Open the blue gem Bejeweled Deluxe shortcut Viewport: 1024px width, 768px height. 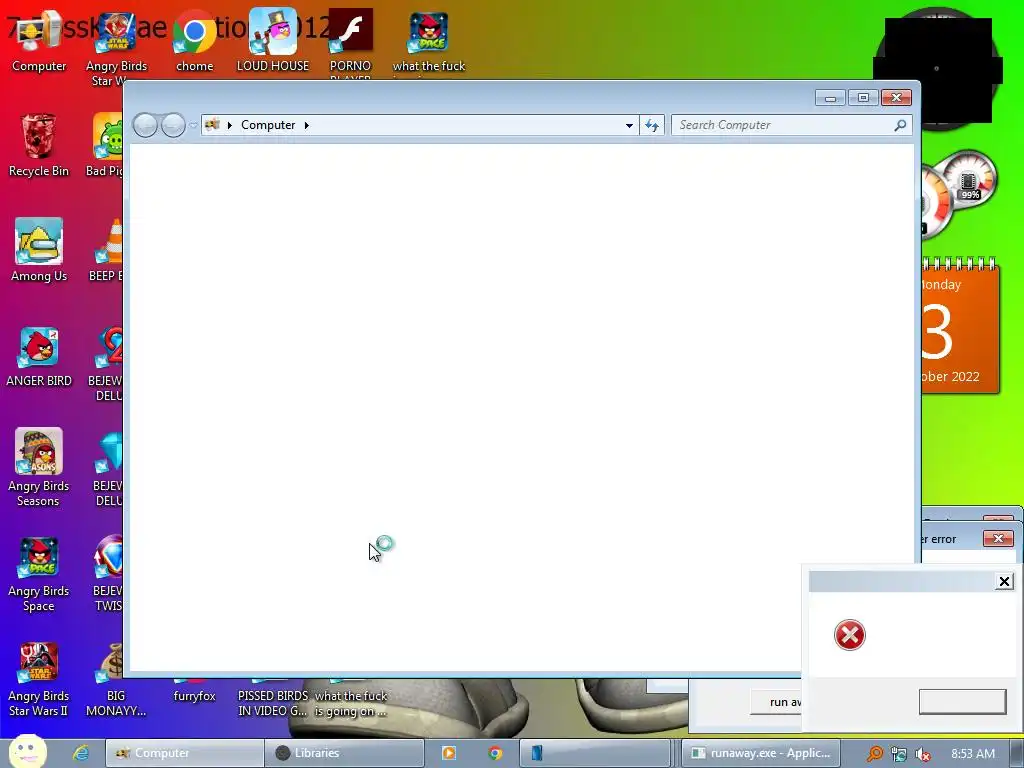coord(109,467)
